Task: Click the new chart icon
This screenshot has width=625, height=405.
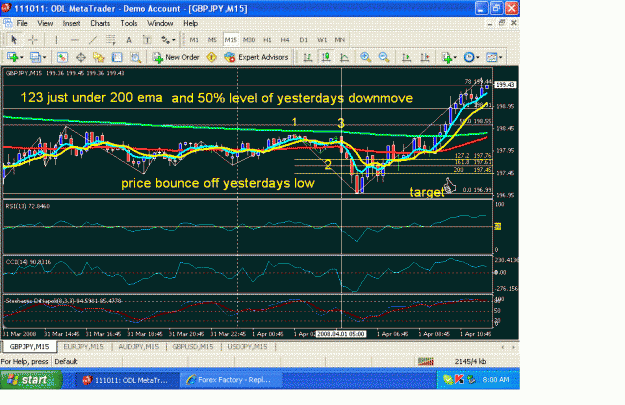Action: point(12,57)
